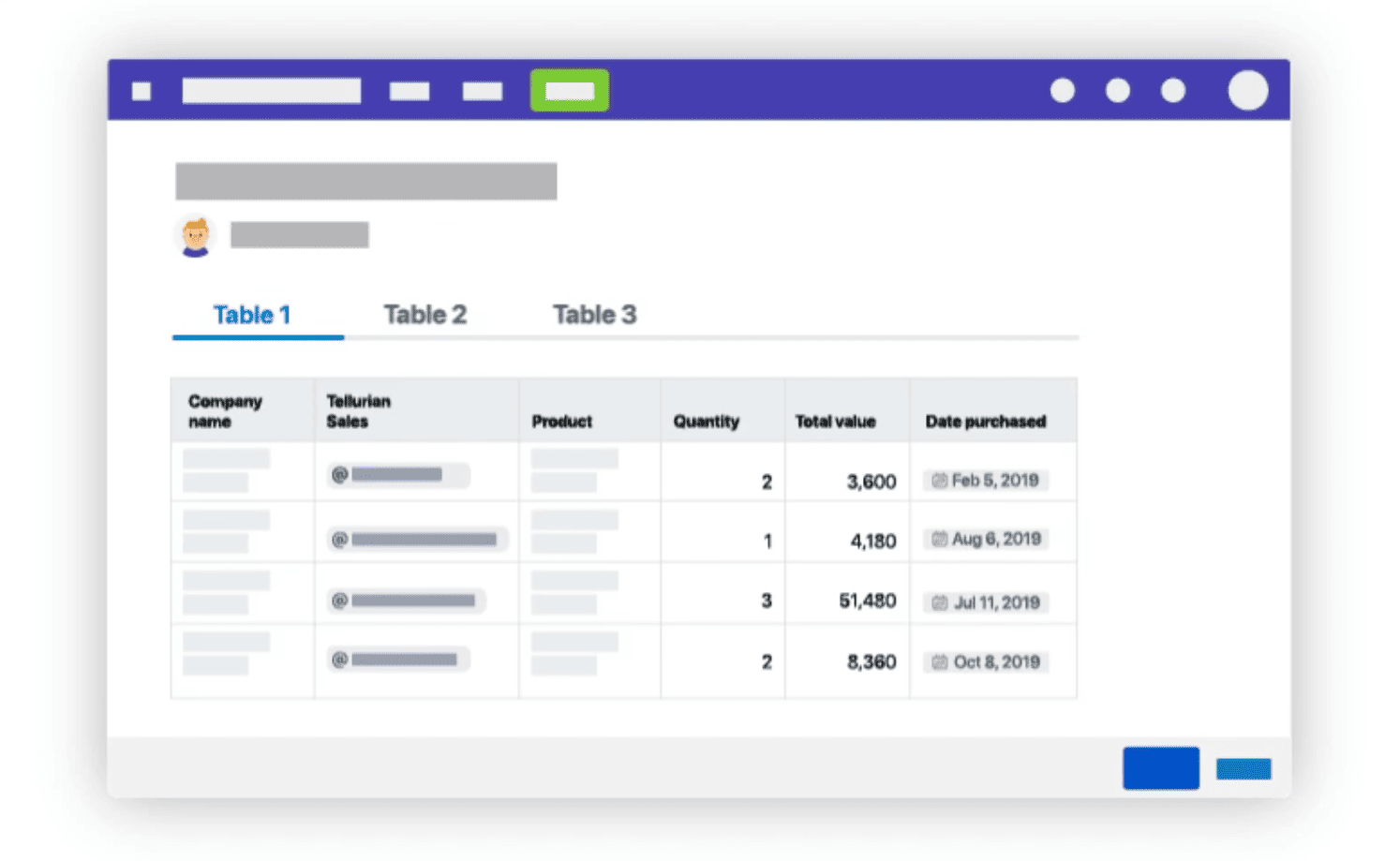Open the Table 2 tab
This screenshot has height=861, width=1400.
424,315
